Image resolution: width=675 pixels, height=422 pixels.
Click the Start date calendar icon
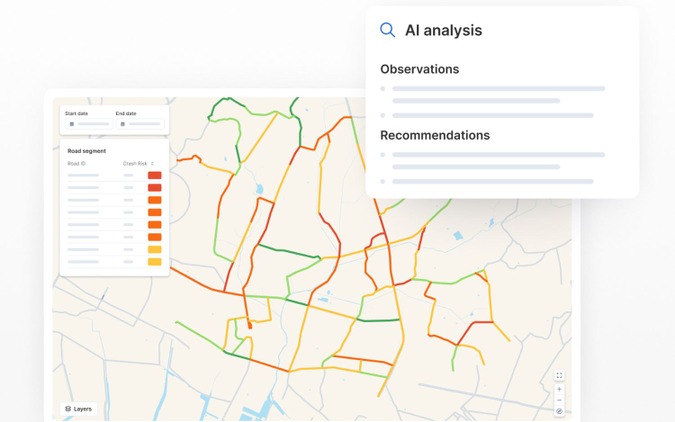pyautogui.click(x=72, y=124)
